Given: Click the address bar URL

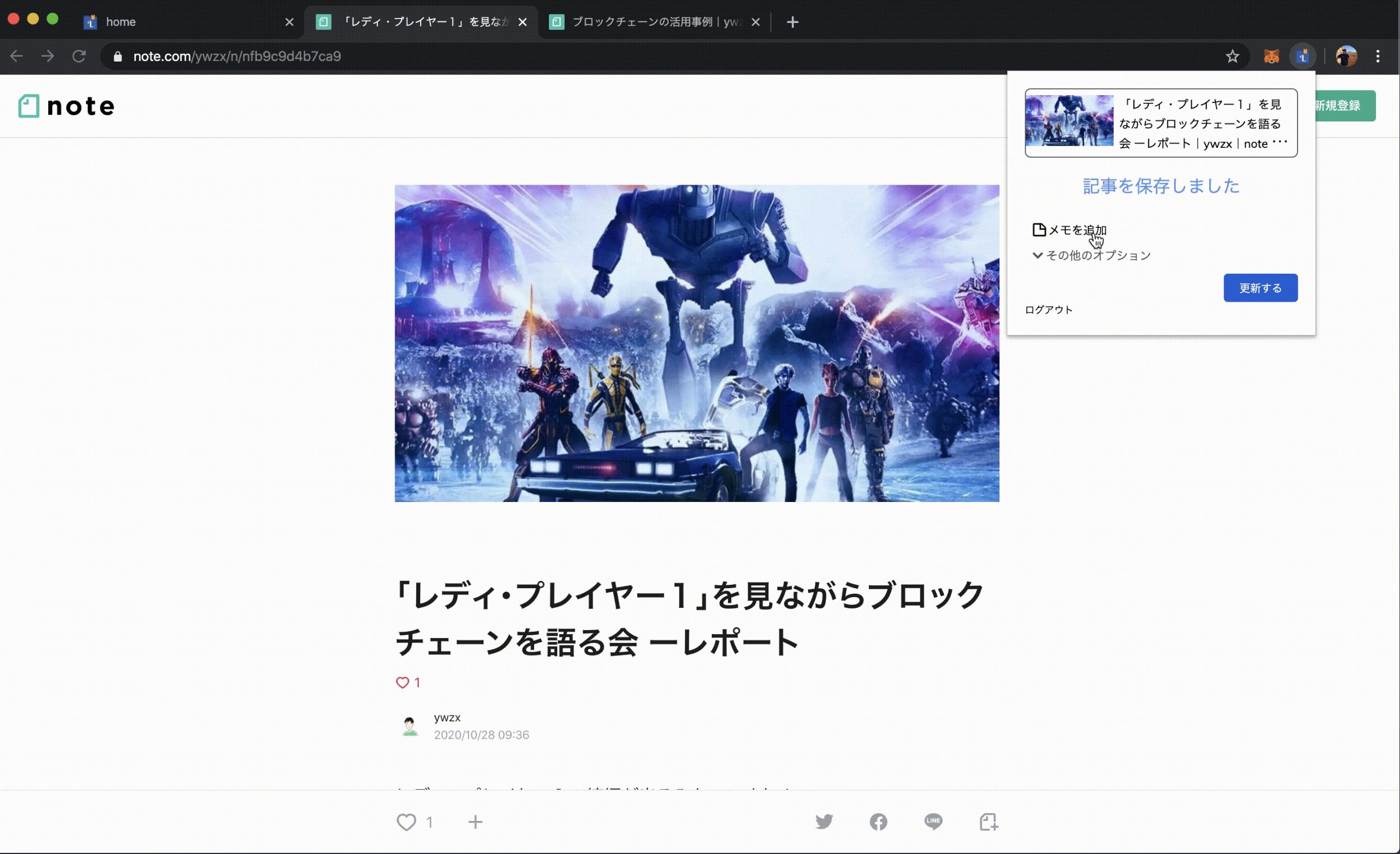Looking at the screenshot, I should [237, 57].
